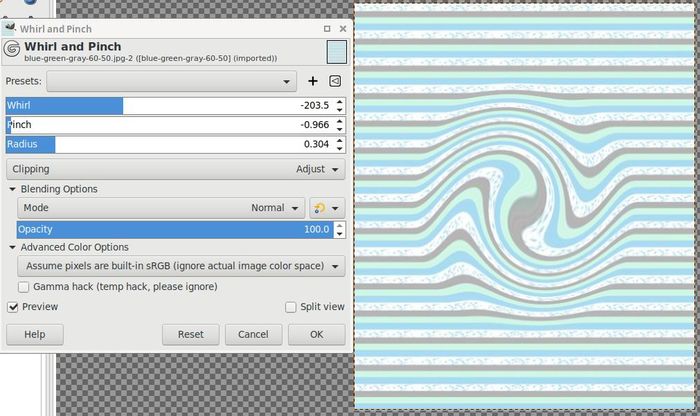Viewport: 700px width, 416px height.
Task: Close the Whirl and Pinch dialog
Action: pos(343,30)
